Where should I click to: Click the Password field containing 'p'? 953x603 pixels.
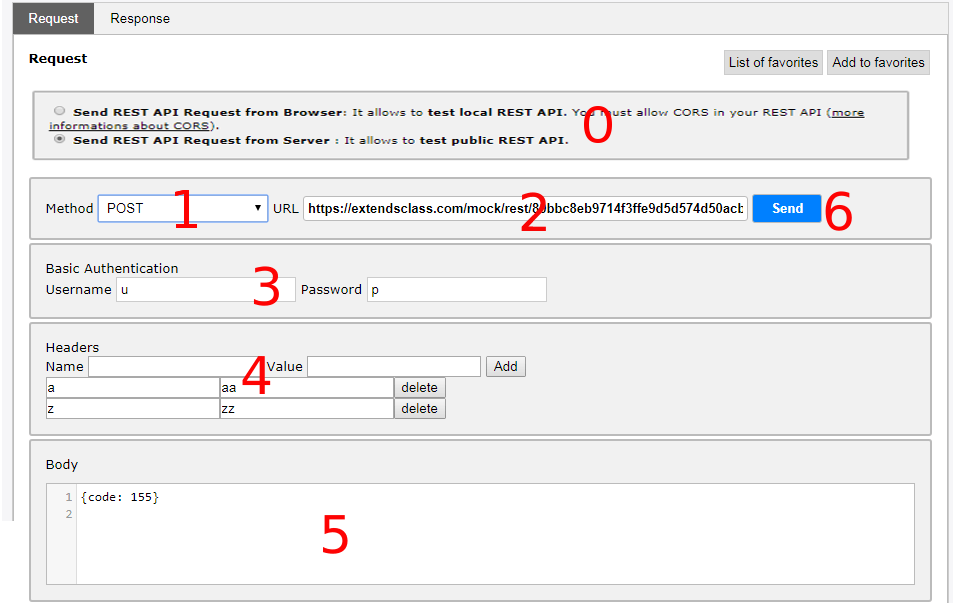[x=456, y=289]
